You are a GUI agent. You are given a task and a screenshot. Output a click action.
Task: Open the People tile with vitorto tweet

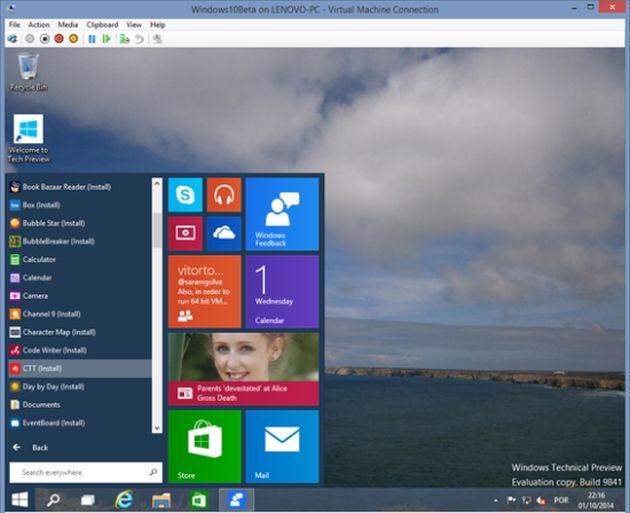click(205, 292)
